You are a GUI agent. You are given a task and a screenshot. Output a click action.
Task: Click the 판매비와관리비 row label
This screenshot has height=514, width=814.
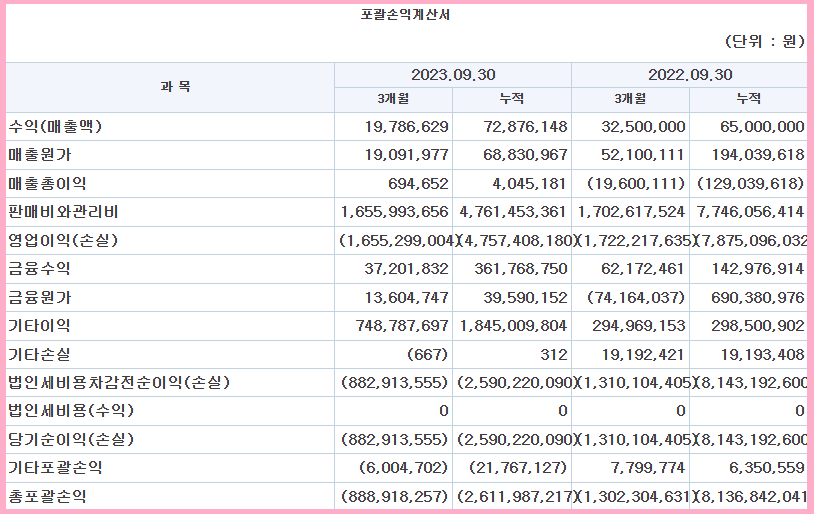click(63, 212)
